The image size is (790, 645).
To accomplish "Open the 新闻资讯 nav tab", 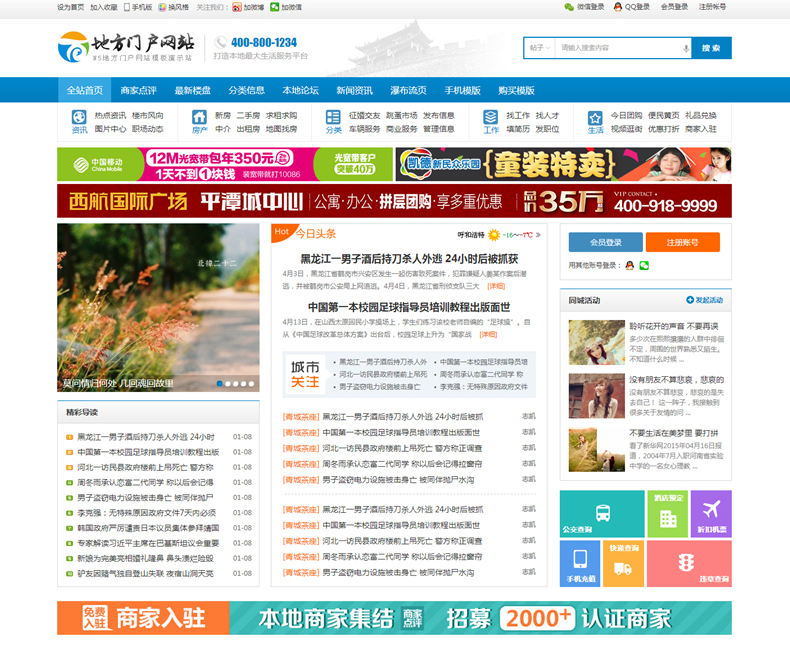I will coord(354,90).
